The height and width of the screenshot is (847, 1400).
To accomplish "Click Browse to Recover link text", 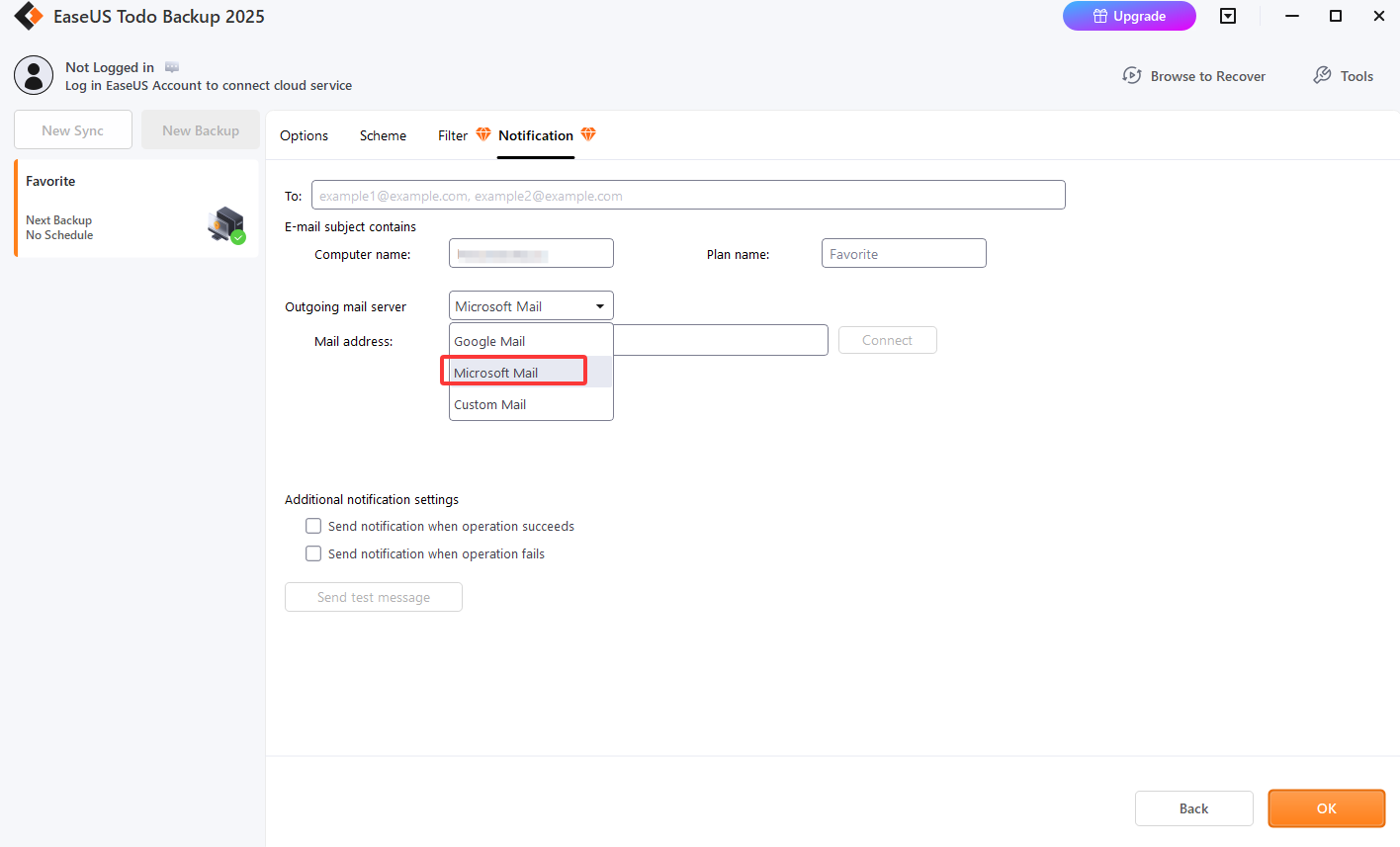I will coord(1208,76).
